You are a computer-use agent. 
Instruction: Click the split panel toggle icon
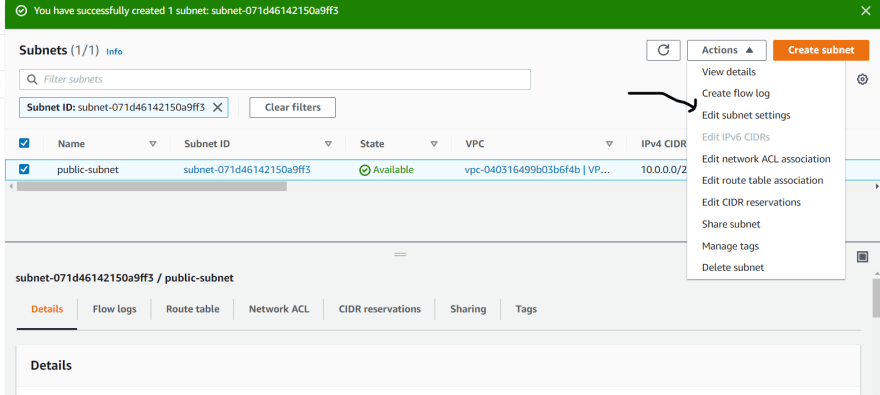[863, 256]
